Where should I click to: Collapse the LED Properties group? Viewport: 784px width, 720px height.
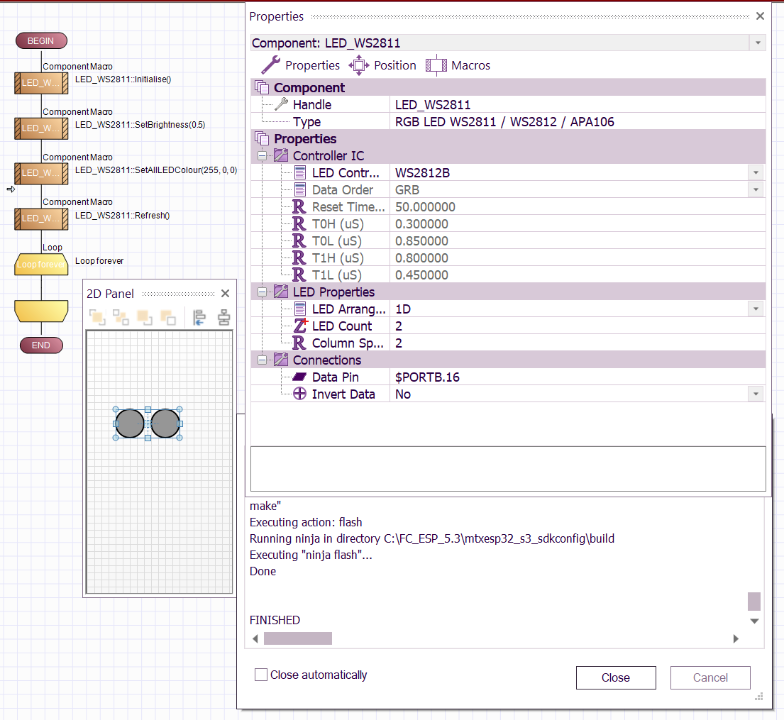263,292
